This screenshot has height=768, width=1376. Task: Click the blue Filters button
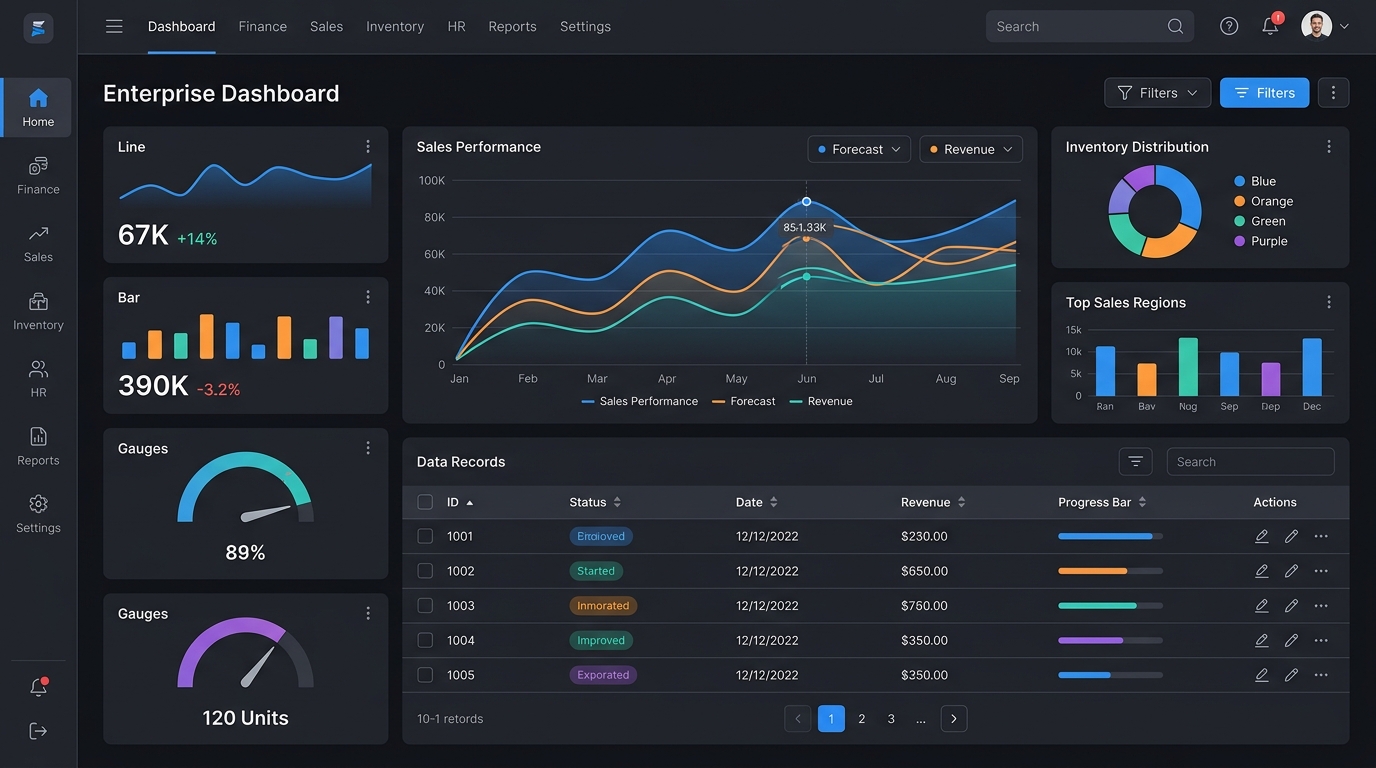1264,93
